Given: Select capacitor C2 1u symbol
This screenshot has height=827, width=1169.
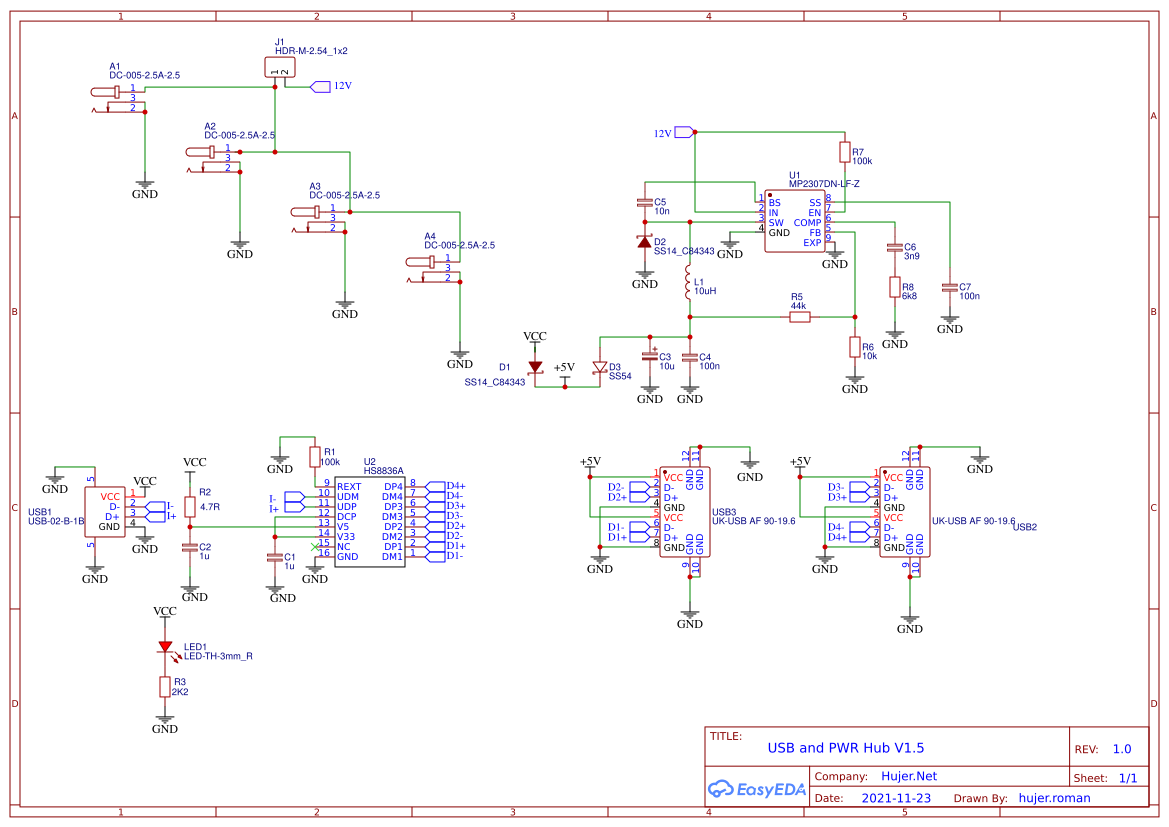Looking at the screenshot, I should (190, 547).
